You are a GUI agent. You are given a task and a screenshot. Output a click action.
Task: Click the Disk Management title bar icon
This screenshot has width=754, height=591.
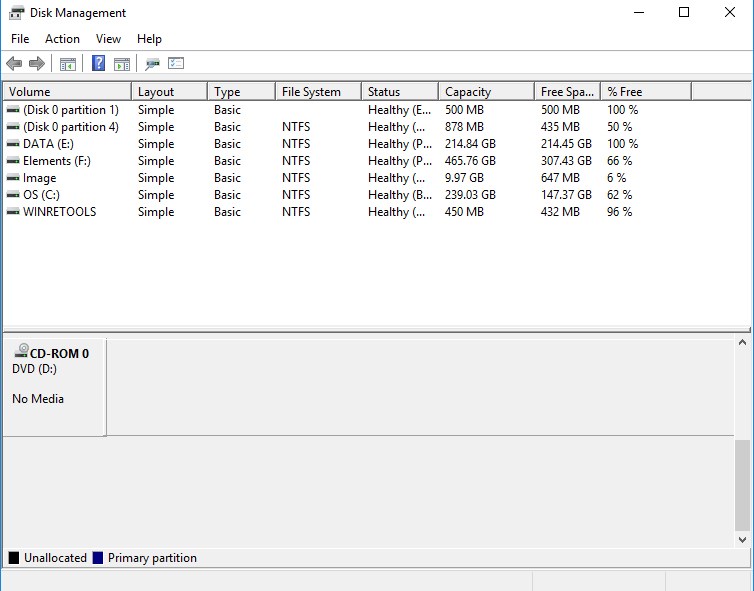[16, 13]
